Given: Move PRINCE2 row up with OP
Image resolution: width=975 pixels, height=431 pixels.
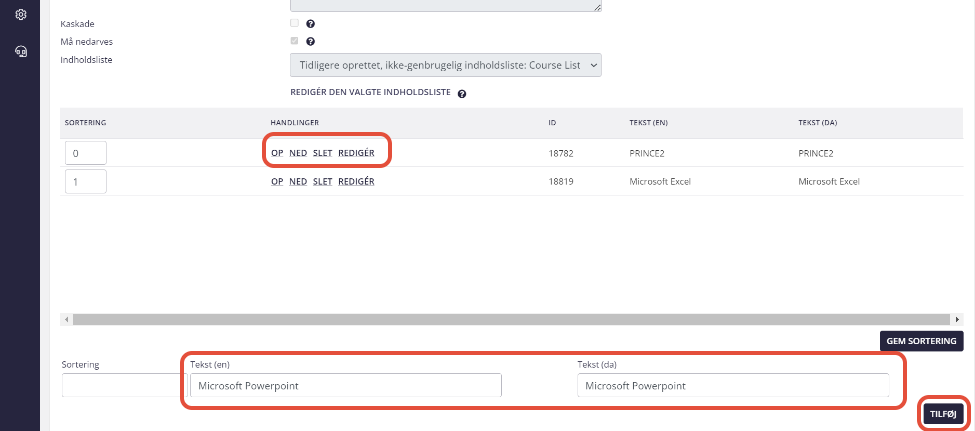Looking at the screenshot, I should (x=277, y=153).
